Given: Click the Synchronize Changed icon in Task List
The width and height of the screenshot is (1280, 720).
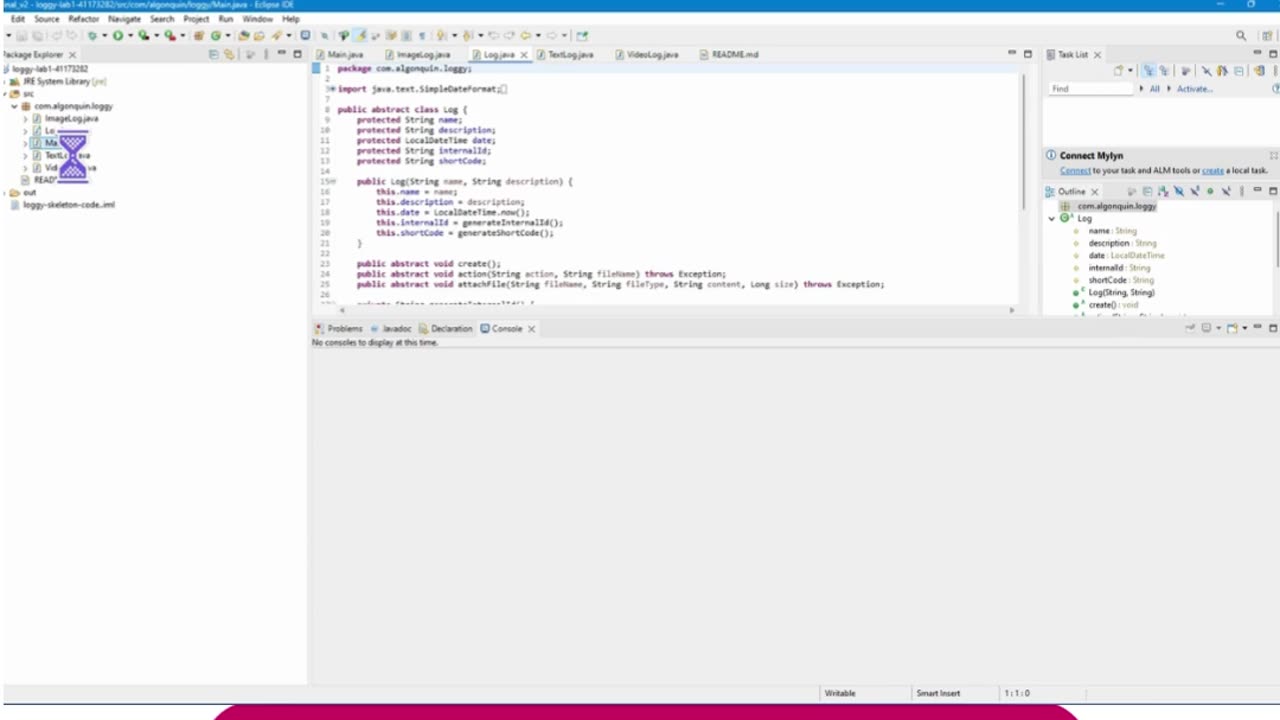Looking at the screenshot, I should pyautogui.click(x=1258, y=71).
